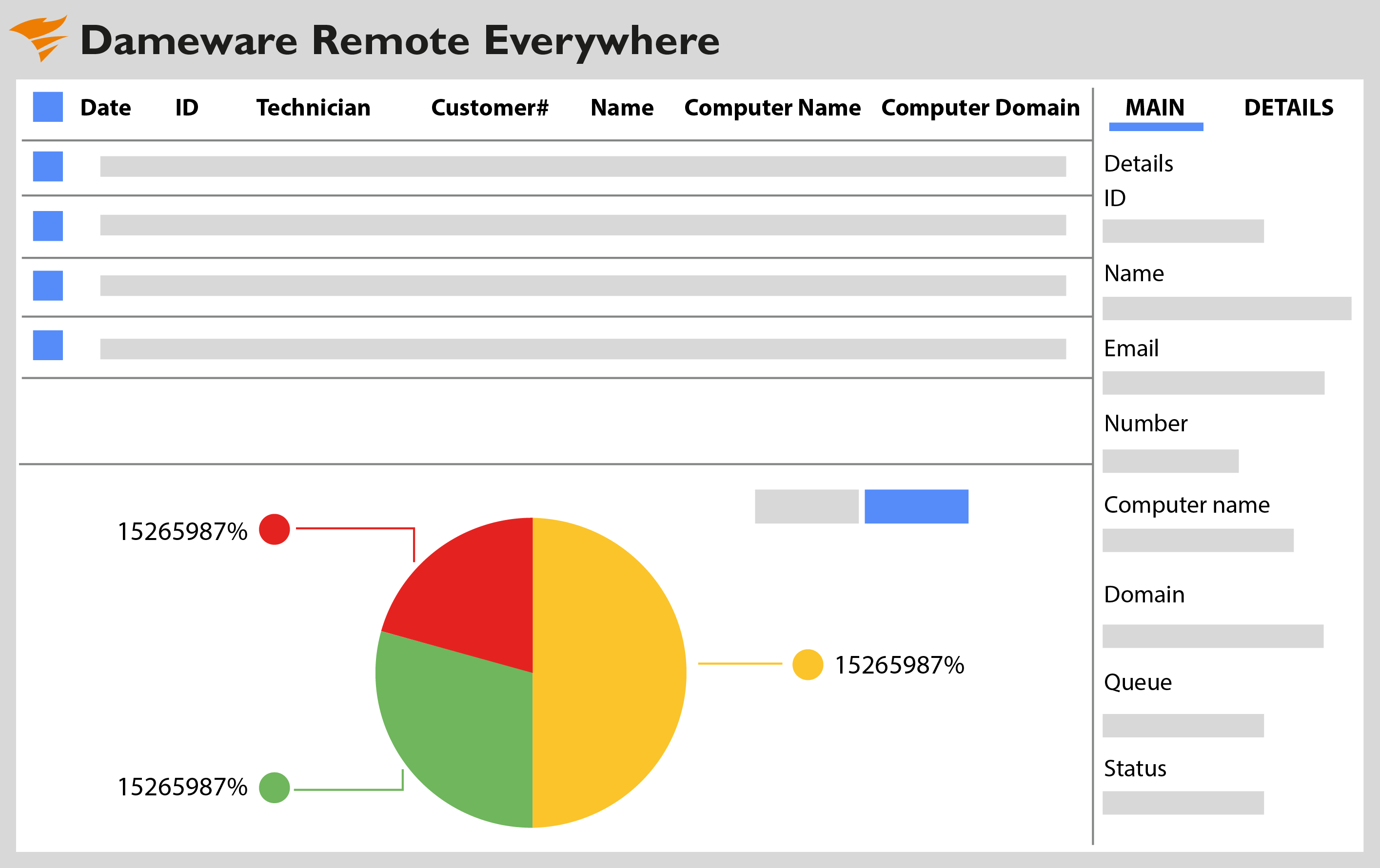The width and height of the screenshot is (1380, 868).
Task: Select the green pie chart legend dot
Action: (x=275, y=787)
